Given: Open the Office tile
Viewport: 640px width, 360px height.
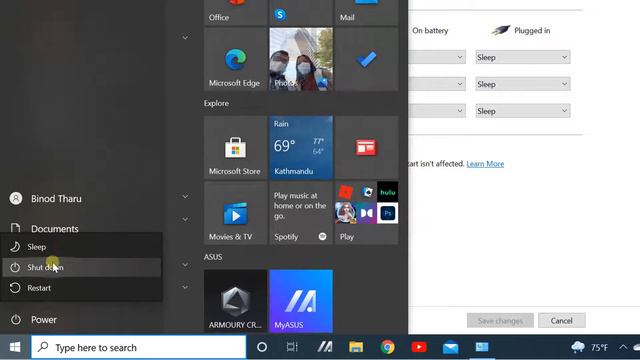Looking at the screenshot, I should 236,13.
